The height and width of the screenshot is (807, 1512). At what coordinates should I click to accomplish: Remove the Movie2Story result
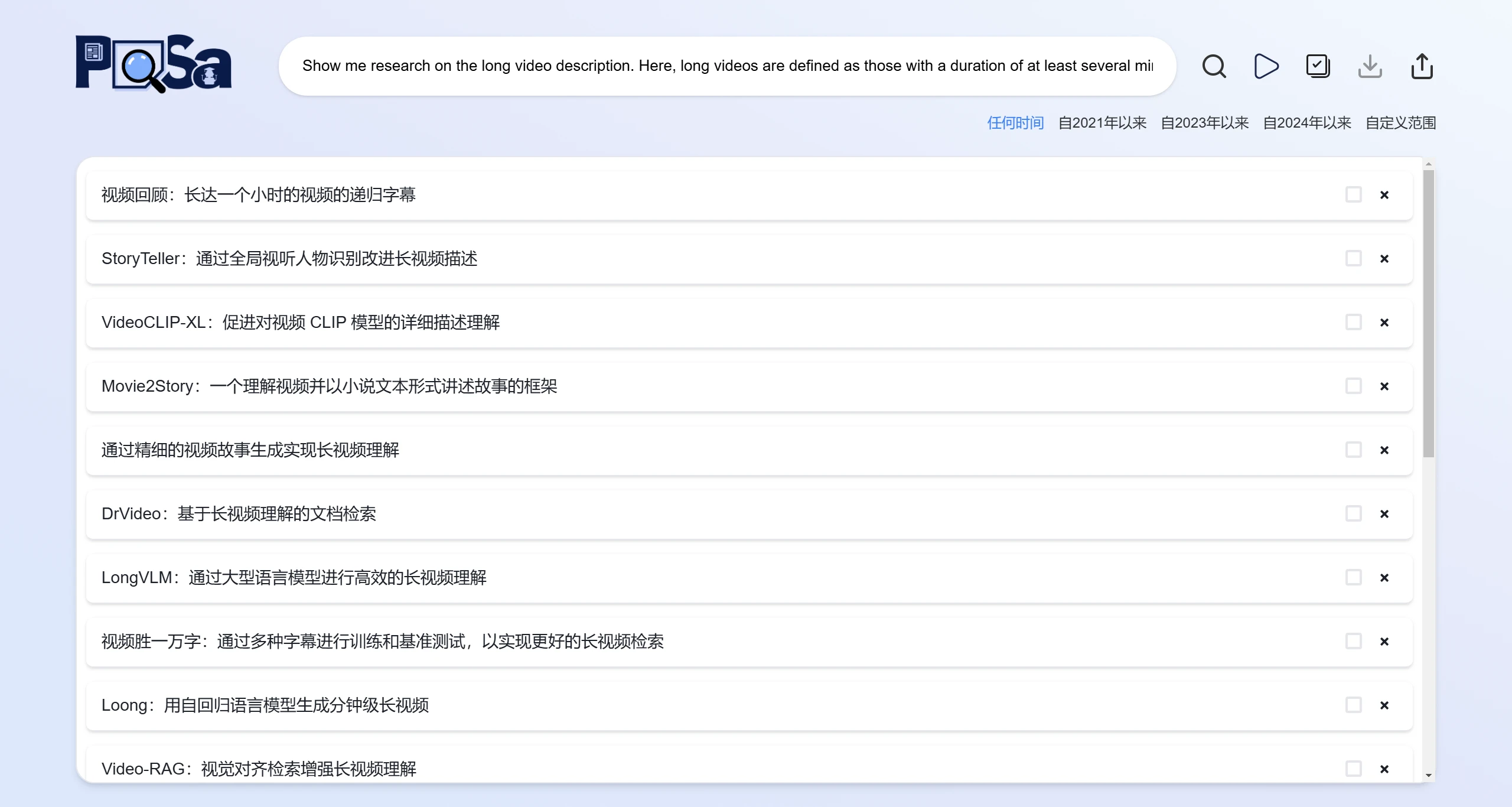point(1384,386)
